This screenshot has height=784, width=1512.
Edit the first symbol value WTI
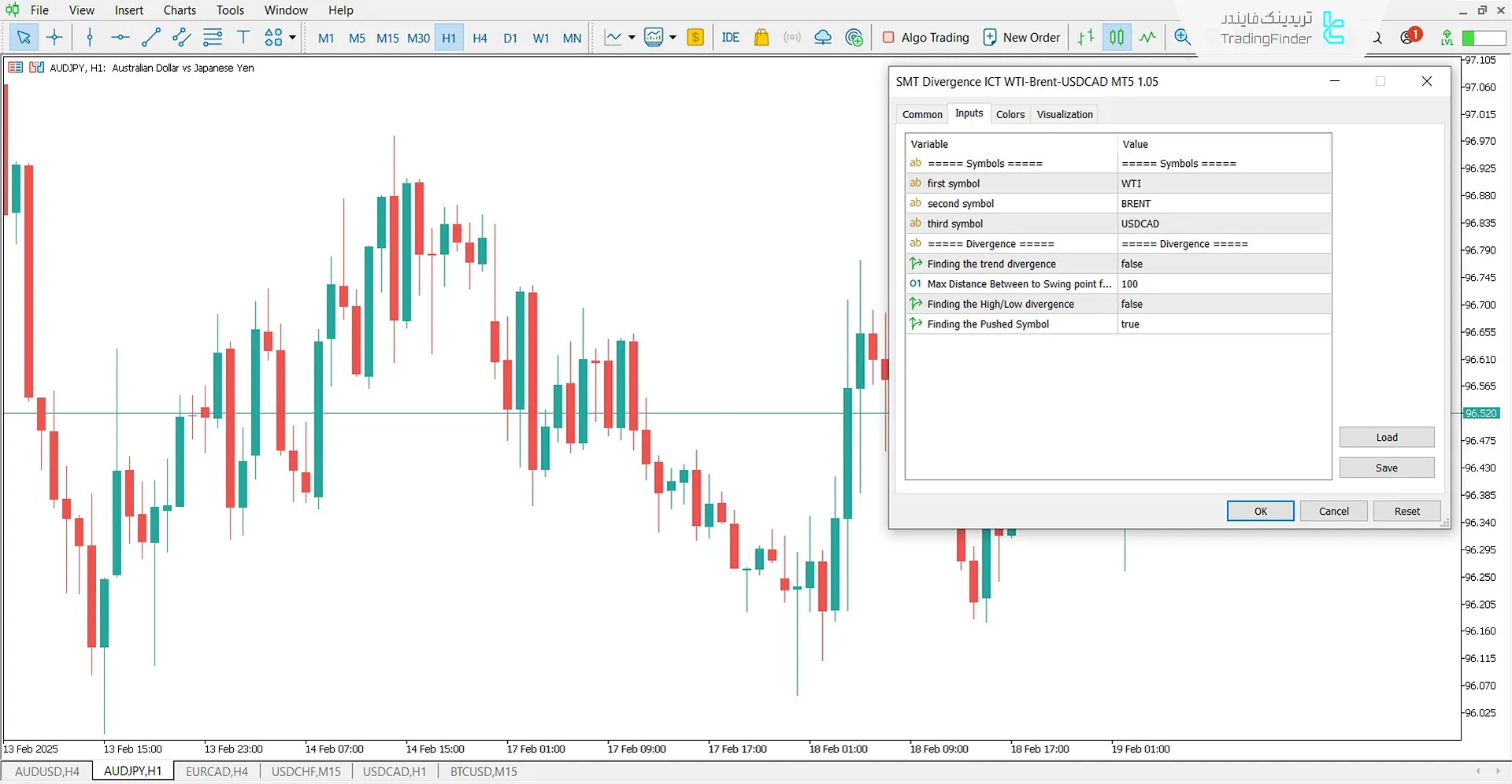coord(1224,183)
